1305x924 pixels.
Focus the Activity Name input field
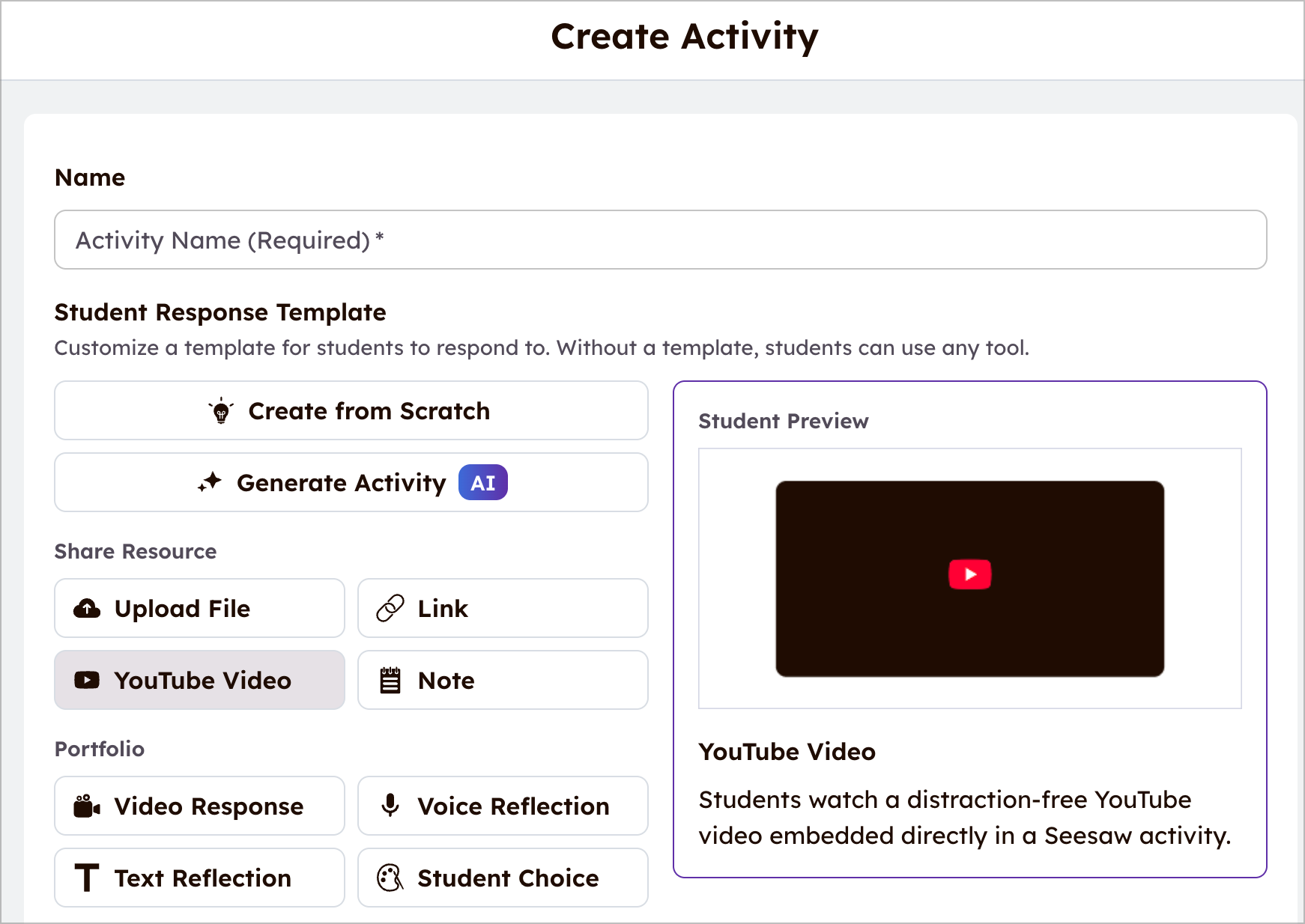660,240
